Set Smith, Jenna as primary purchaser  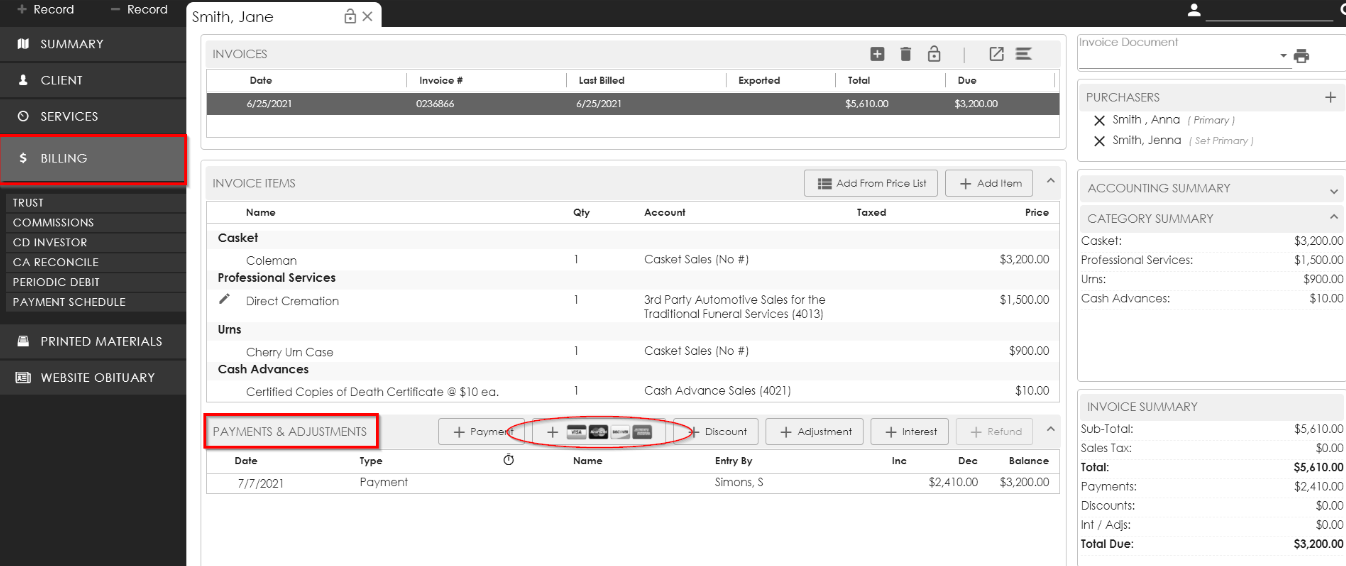tap(1220, 141)
